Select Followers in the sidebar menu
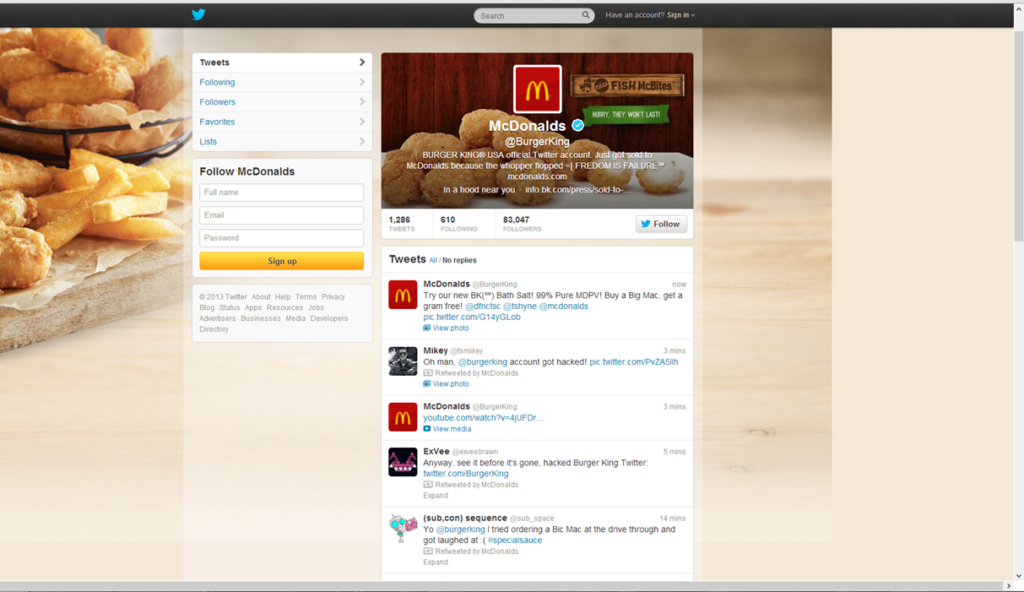This screenshot has height=592, width=1024. point(282,102)
